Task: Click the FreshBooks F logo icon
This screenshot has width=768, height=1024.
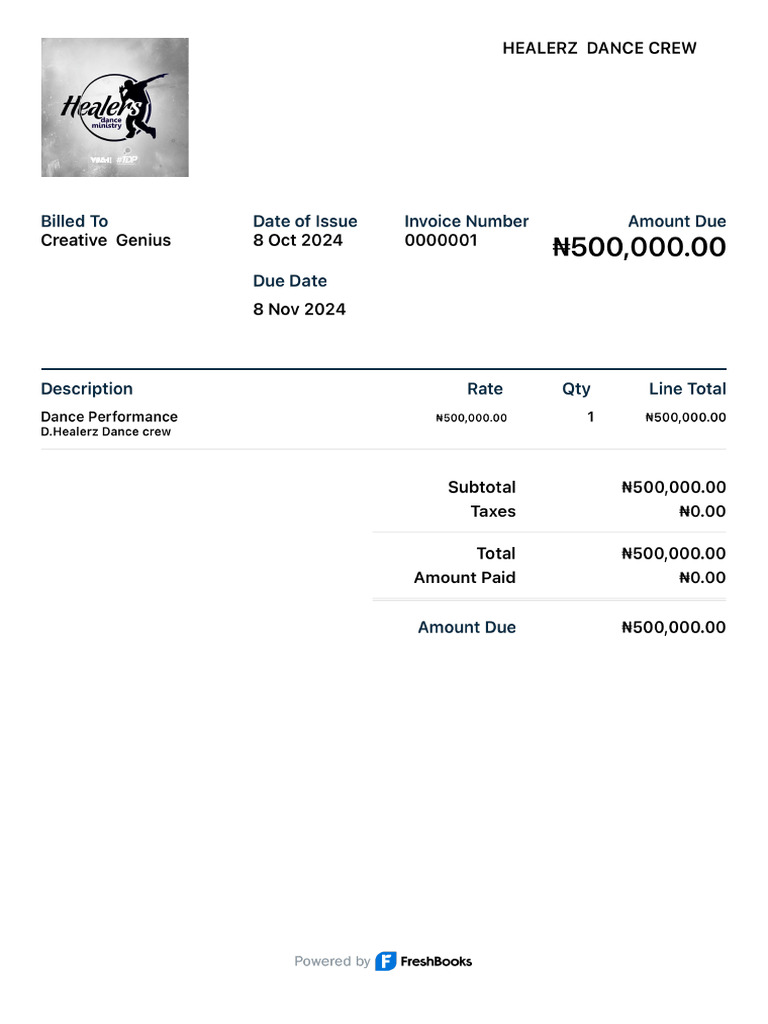Action: click(385, 961)
